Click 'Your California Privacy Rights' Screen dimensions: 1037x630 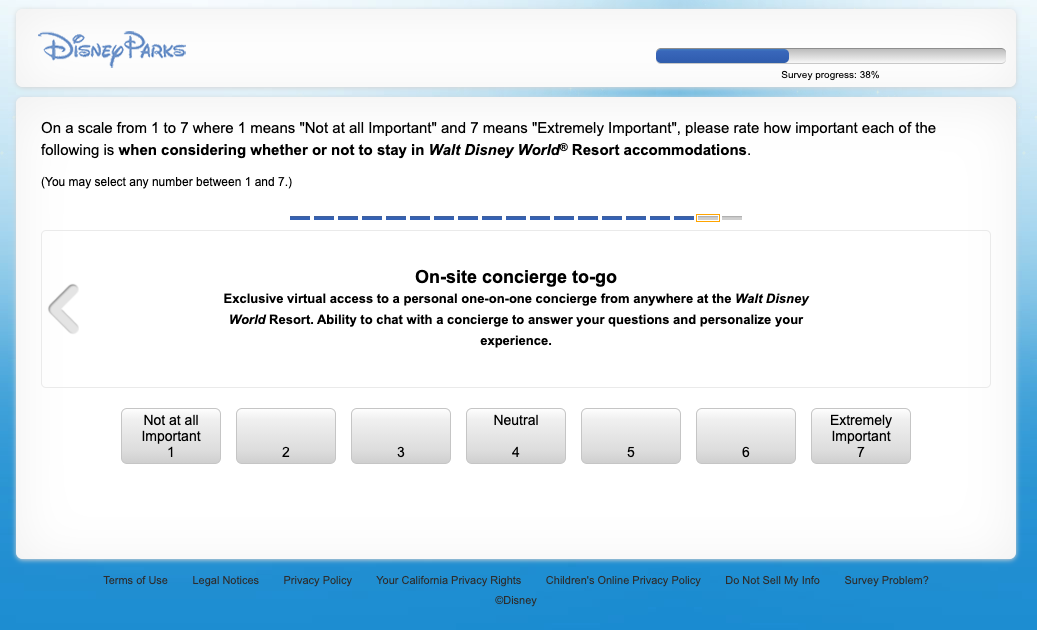448,580
